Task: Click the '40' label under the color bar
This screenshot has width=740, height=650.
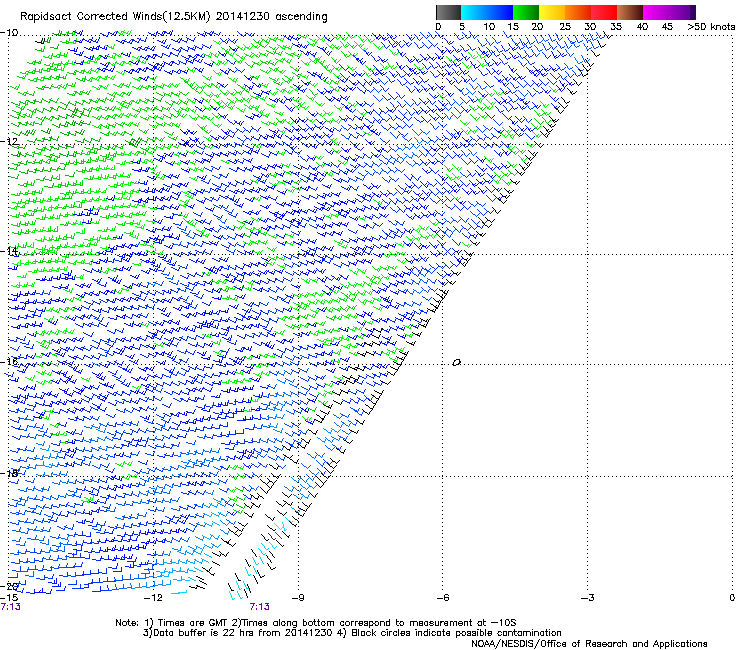Action: [642, 27]
